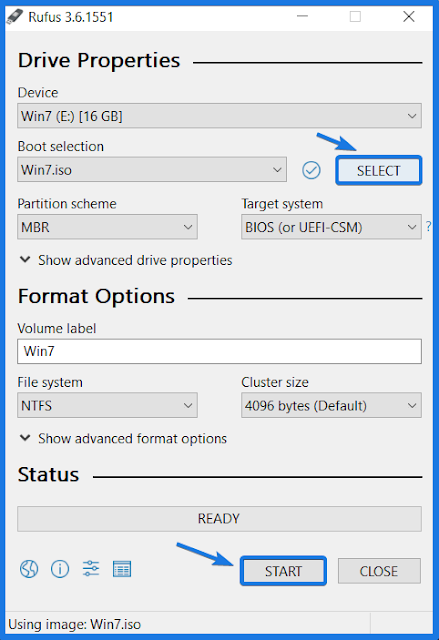Show the log window icon

point(122,569)
